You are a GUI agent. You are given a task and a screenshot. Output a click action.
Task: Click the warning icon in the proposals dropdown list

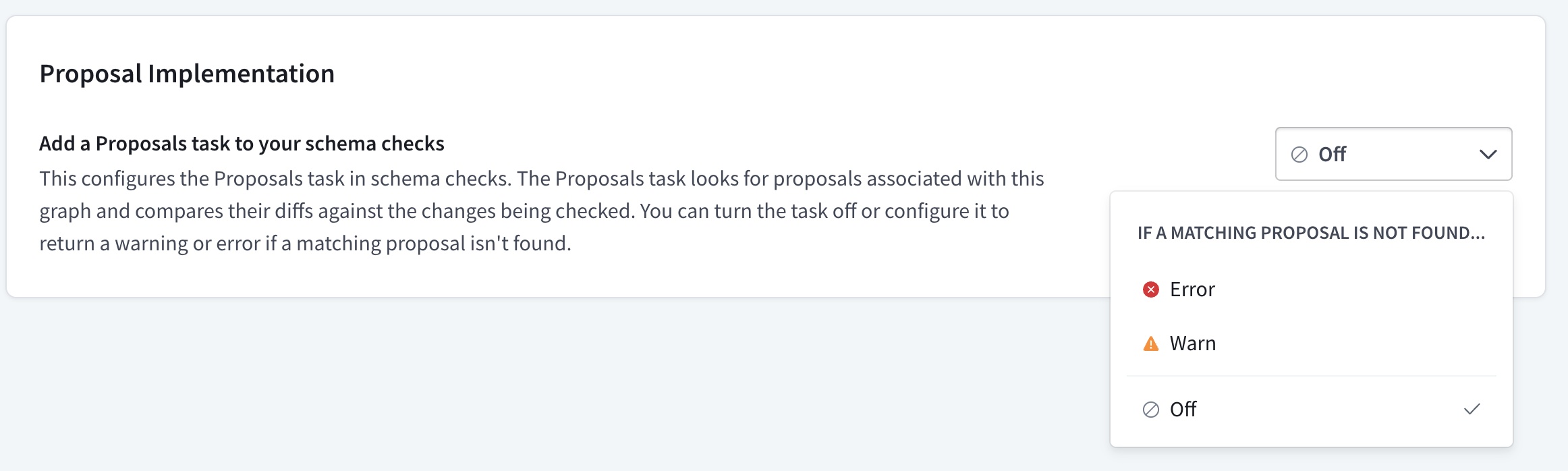pos(1150,343)
